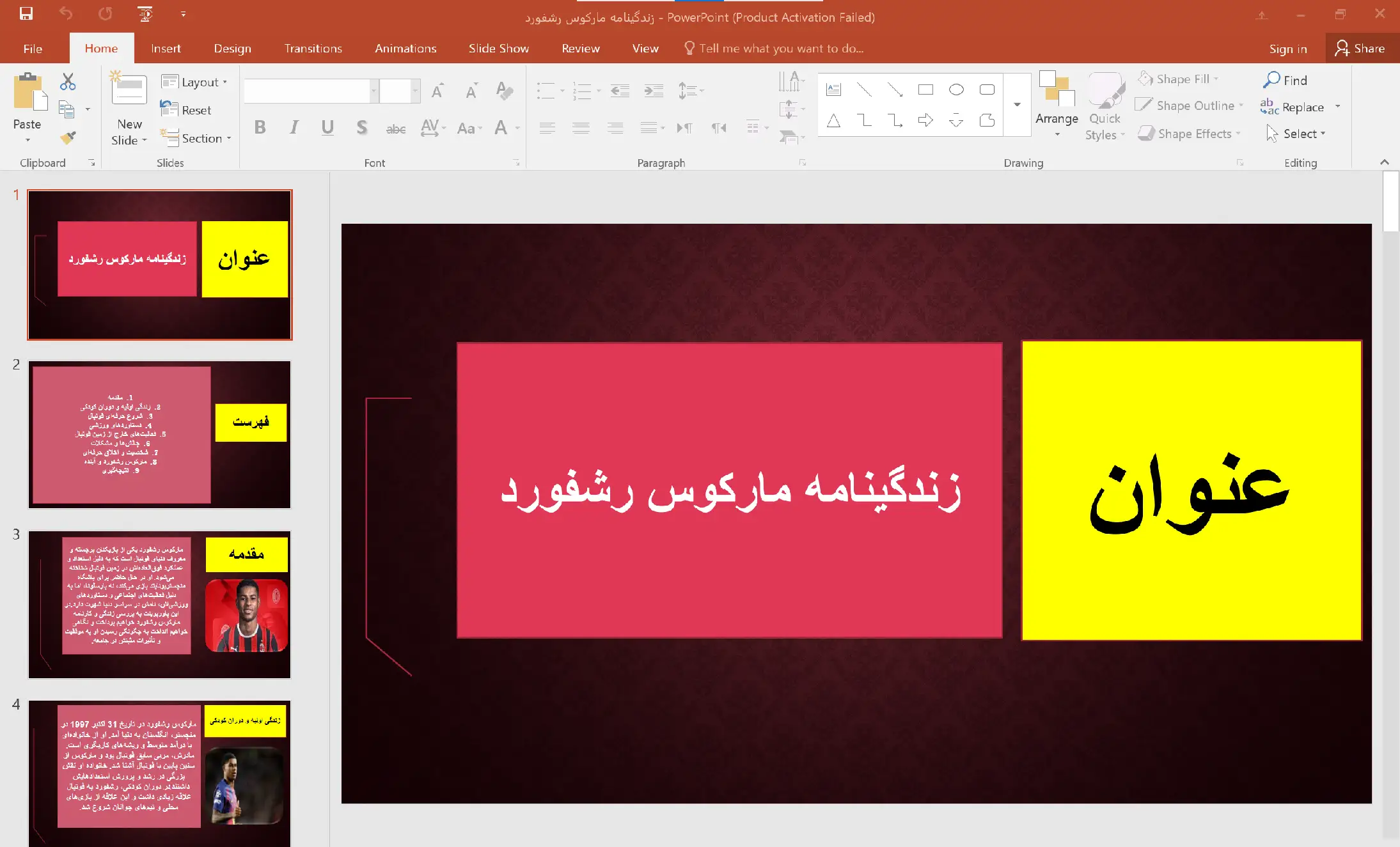Align text right

click(x=615, y=128)
